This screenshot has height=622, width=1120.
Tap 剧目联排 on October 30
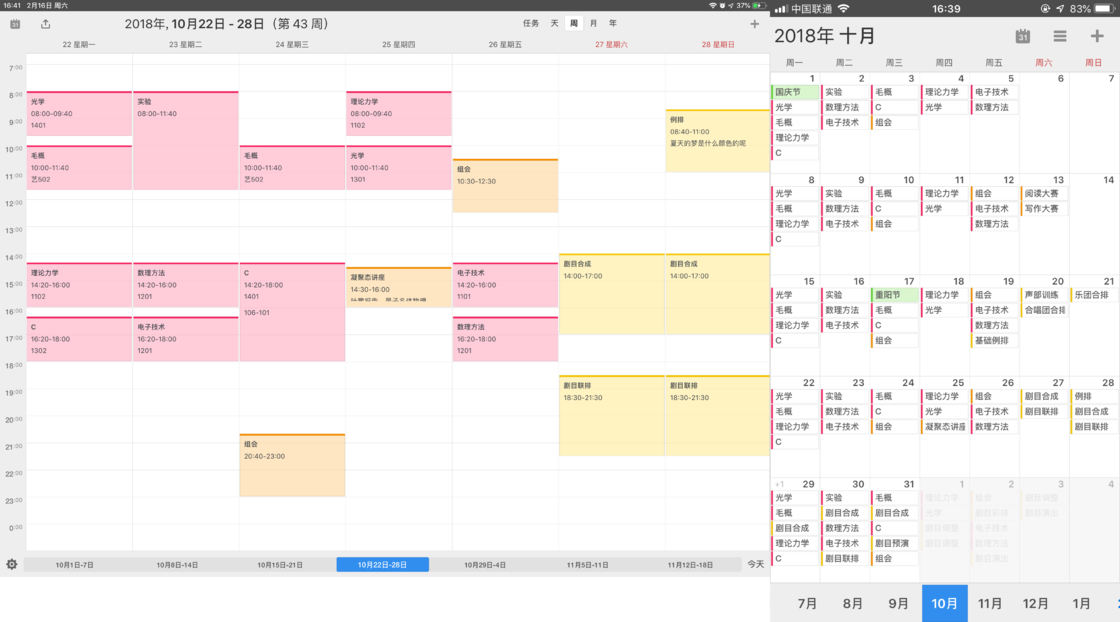pyautogui.click(x=844, y=558)
